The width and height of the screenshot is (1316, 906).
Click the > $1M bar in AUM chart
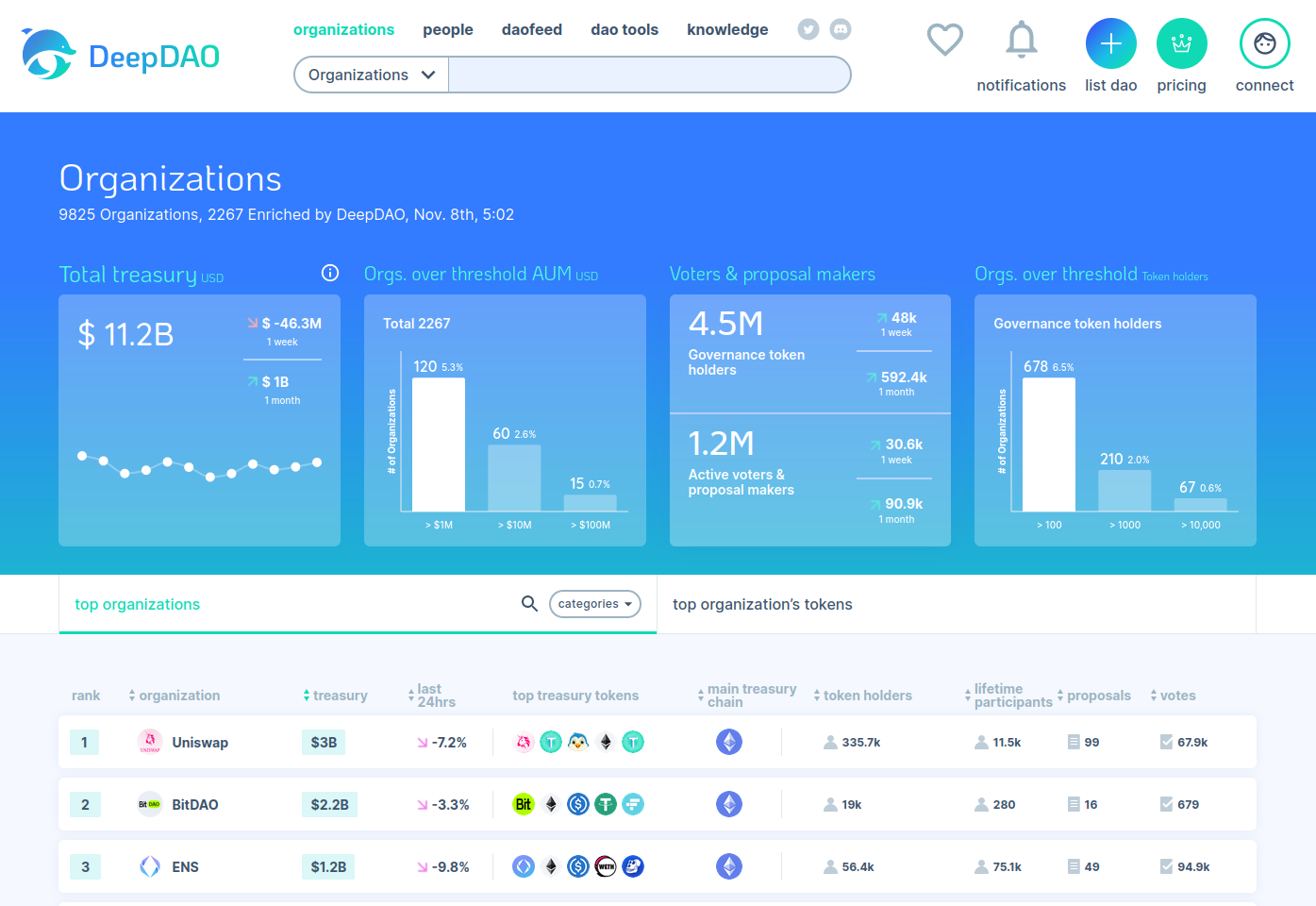[439, 445]
